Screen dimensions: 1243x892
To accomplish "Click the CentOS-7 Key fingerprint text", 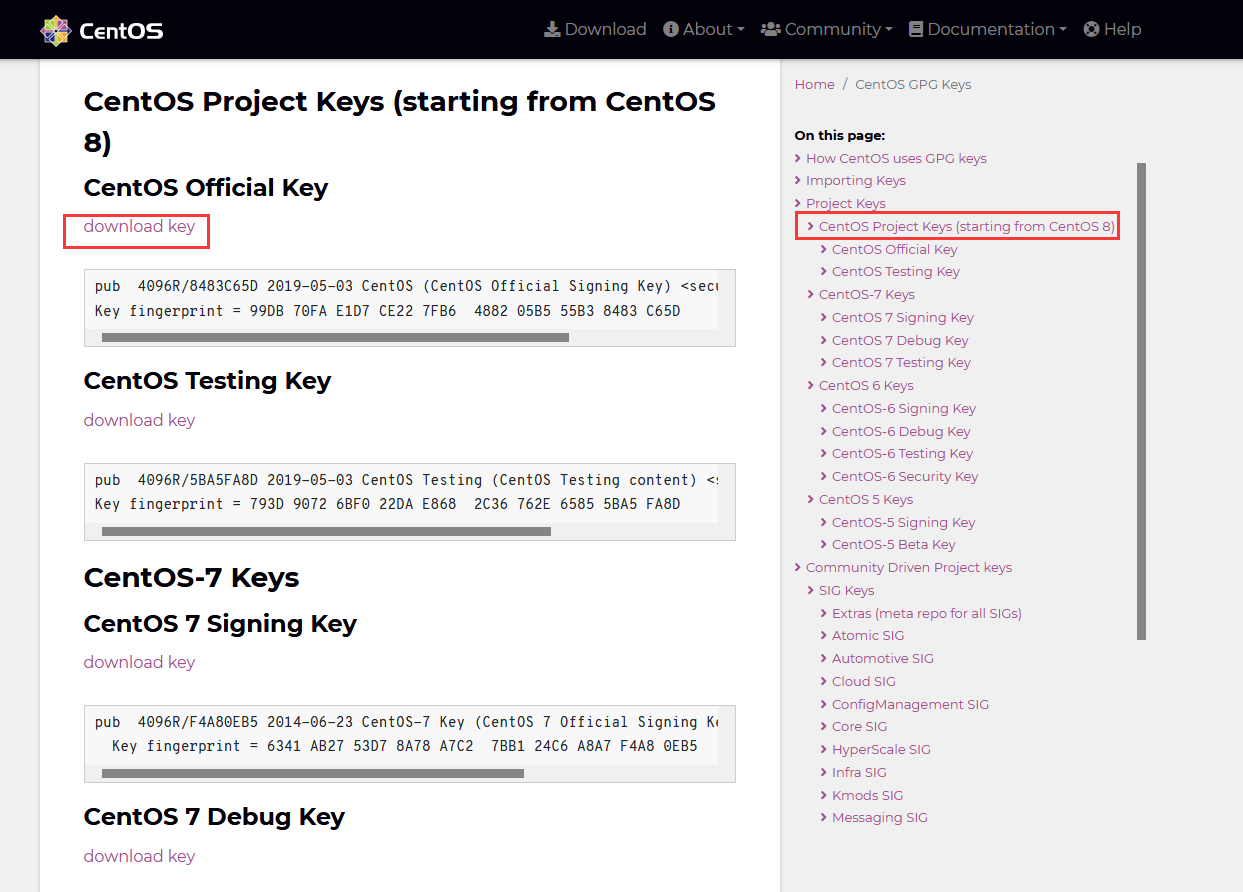I will coord(404,746).
